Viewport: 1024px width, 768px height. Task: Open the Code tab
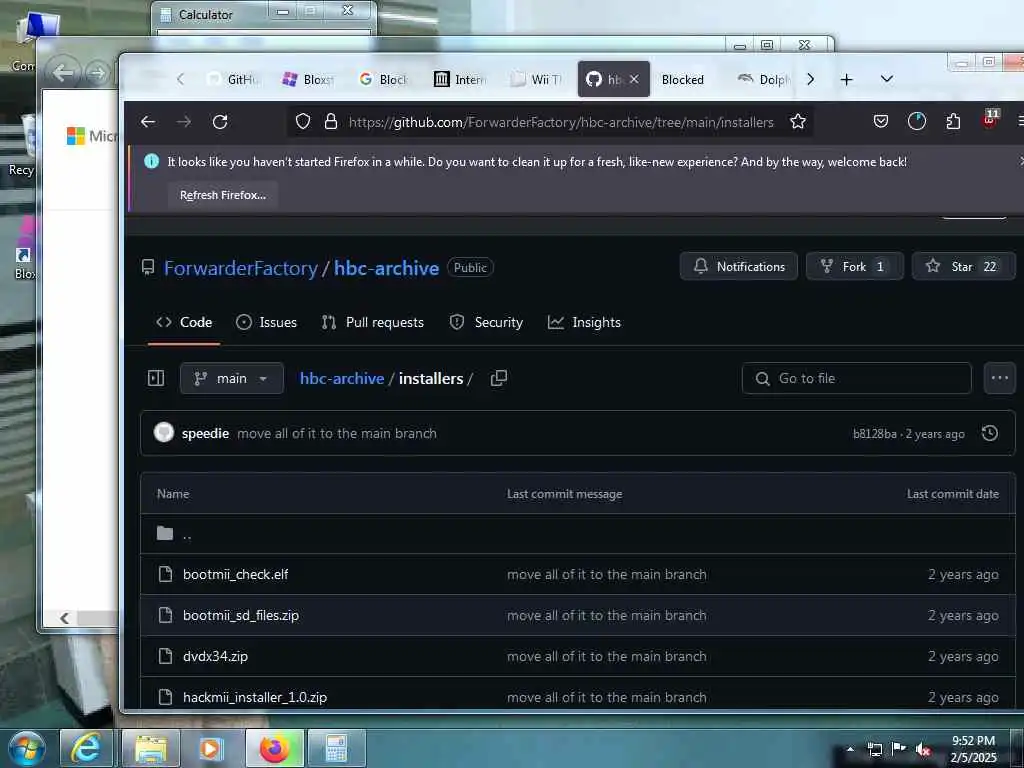[x=184, y=323]
